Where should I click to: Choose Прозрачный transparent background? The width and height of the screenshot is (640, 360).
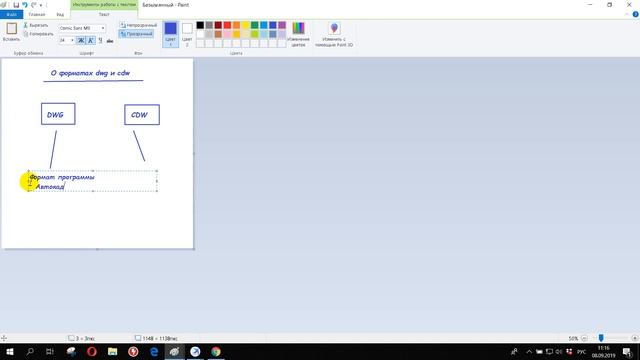(x=136, y=34)
